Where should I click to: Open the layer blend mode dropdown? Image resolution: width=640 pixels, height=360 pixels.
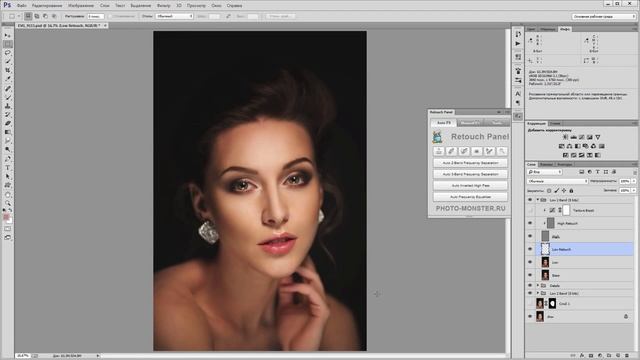tap(557, 181)
